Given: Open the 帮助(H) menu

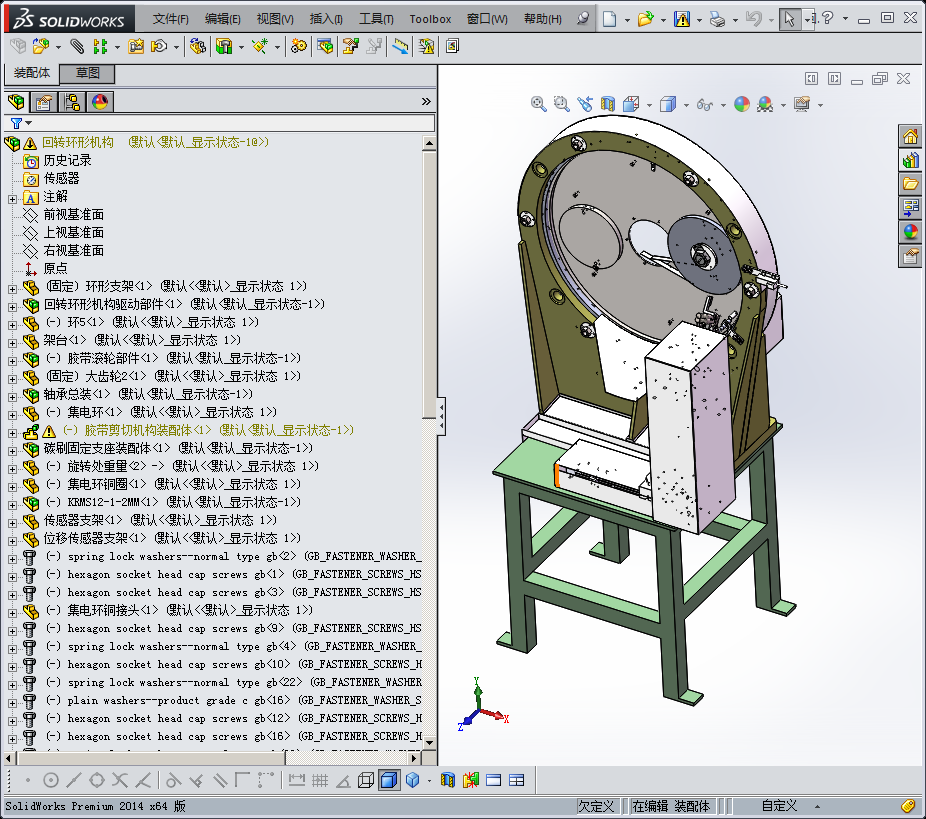Looking at the screenshot, I should pos(542,19).
